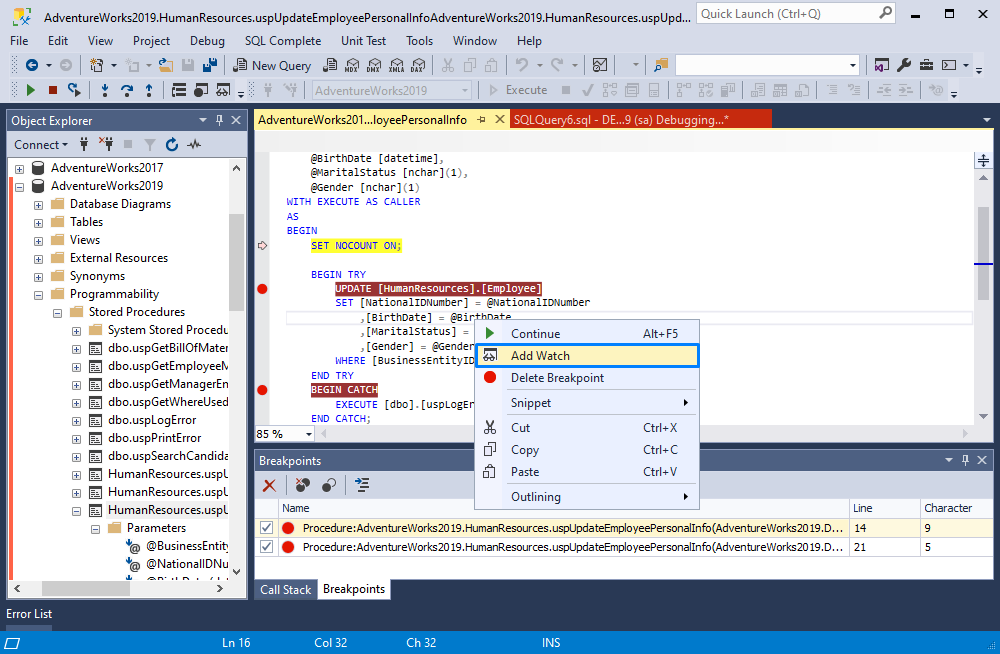
Task: Click the Object Explorer filter icon
Action: click(150, 145)
